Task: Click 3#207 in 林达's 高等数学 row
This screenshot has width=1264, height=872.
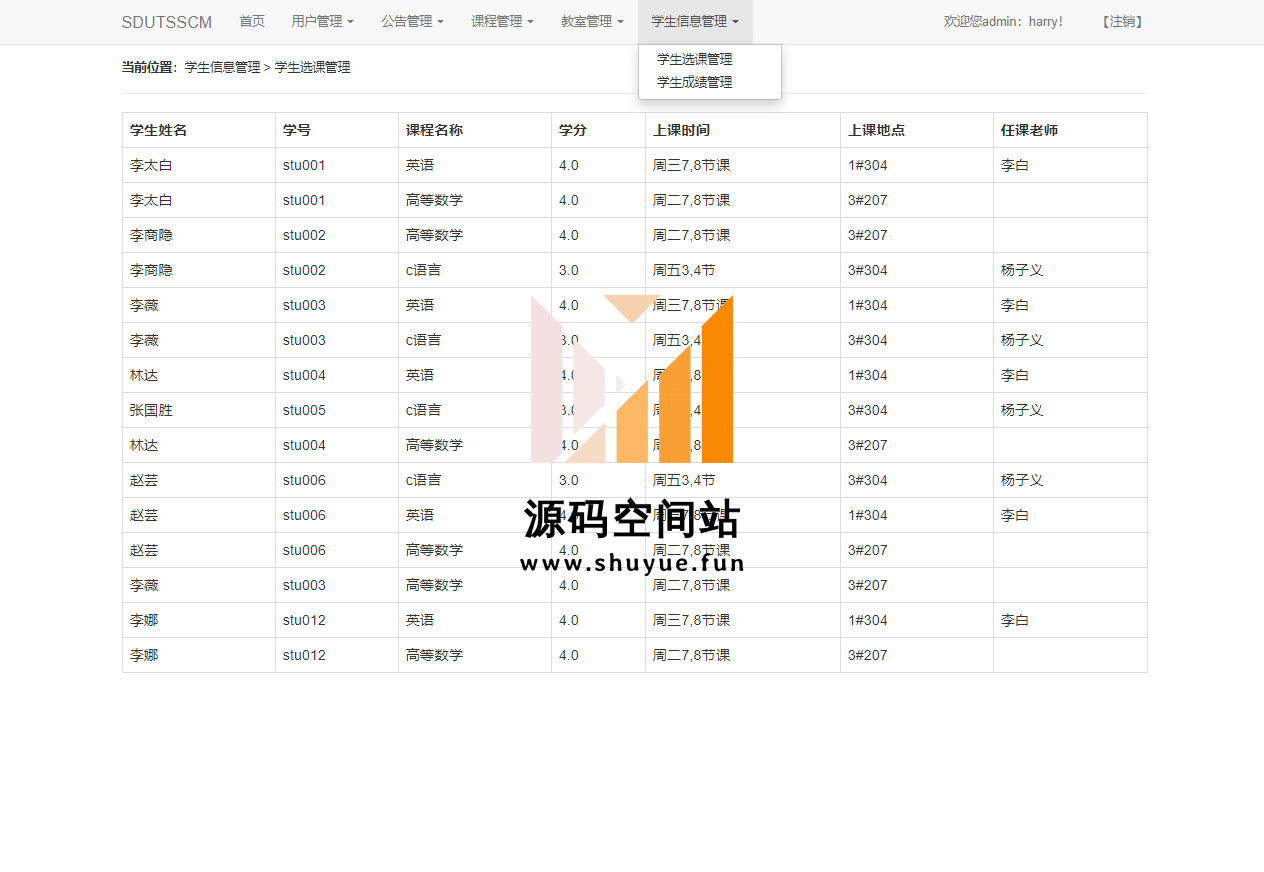Action: [867, 445]
